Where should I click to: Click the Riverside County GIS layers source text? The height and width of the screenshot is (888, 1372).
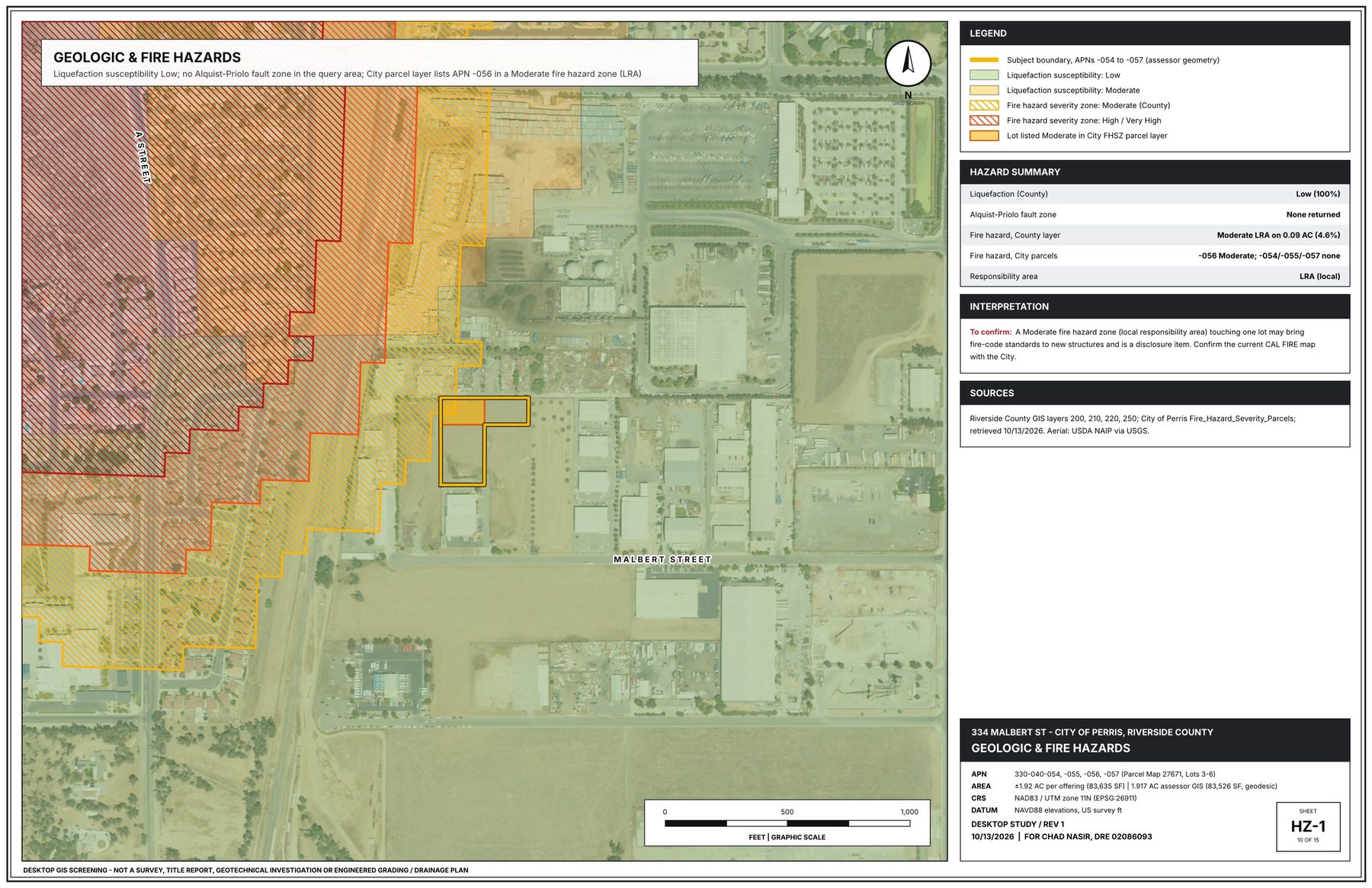pyautogui.click(x=1132, y=425)
